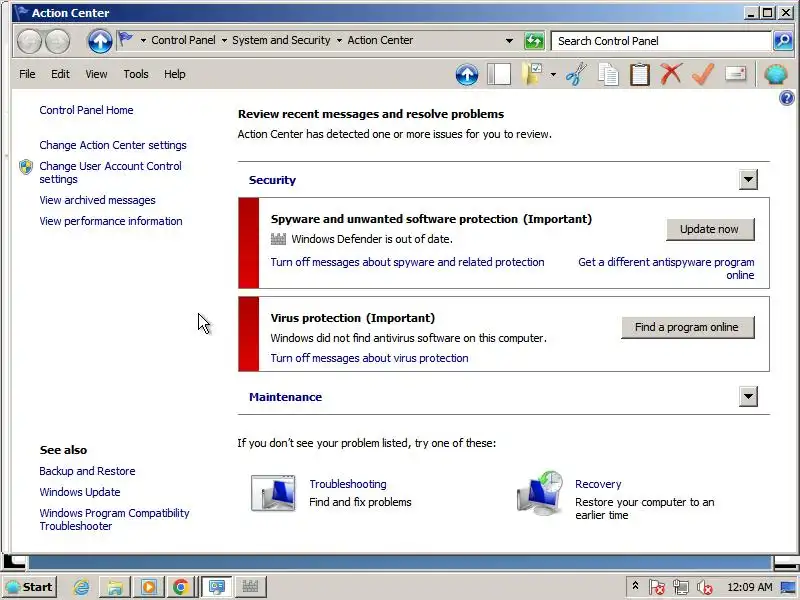Open address bar history dropdown arrow
This screenshot has width=800, height=600.
[x=509, y=41]
